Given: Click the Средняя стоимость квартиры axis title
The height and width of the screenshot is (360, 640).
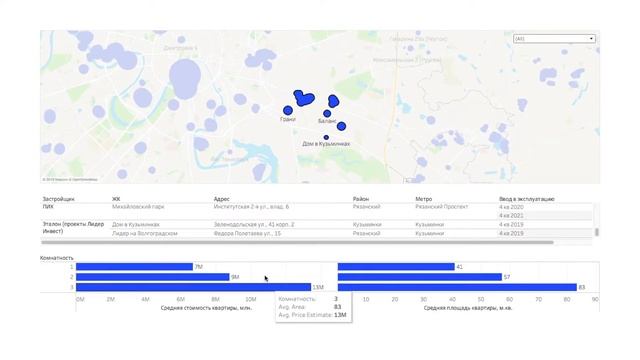Looking at the screenshot, I should 206,308.
